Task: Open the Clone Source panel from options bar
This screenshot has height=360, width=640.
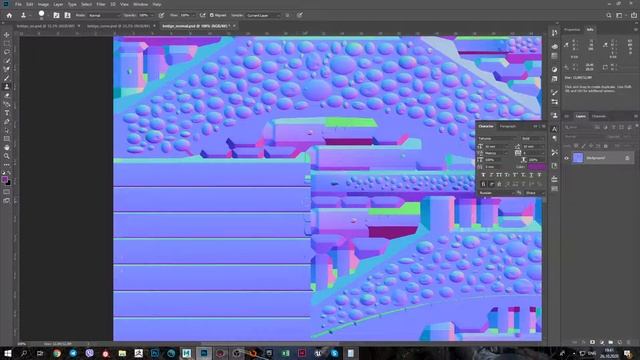Action: pyautogui.click(x=67, y=15)
